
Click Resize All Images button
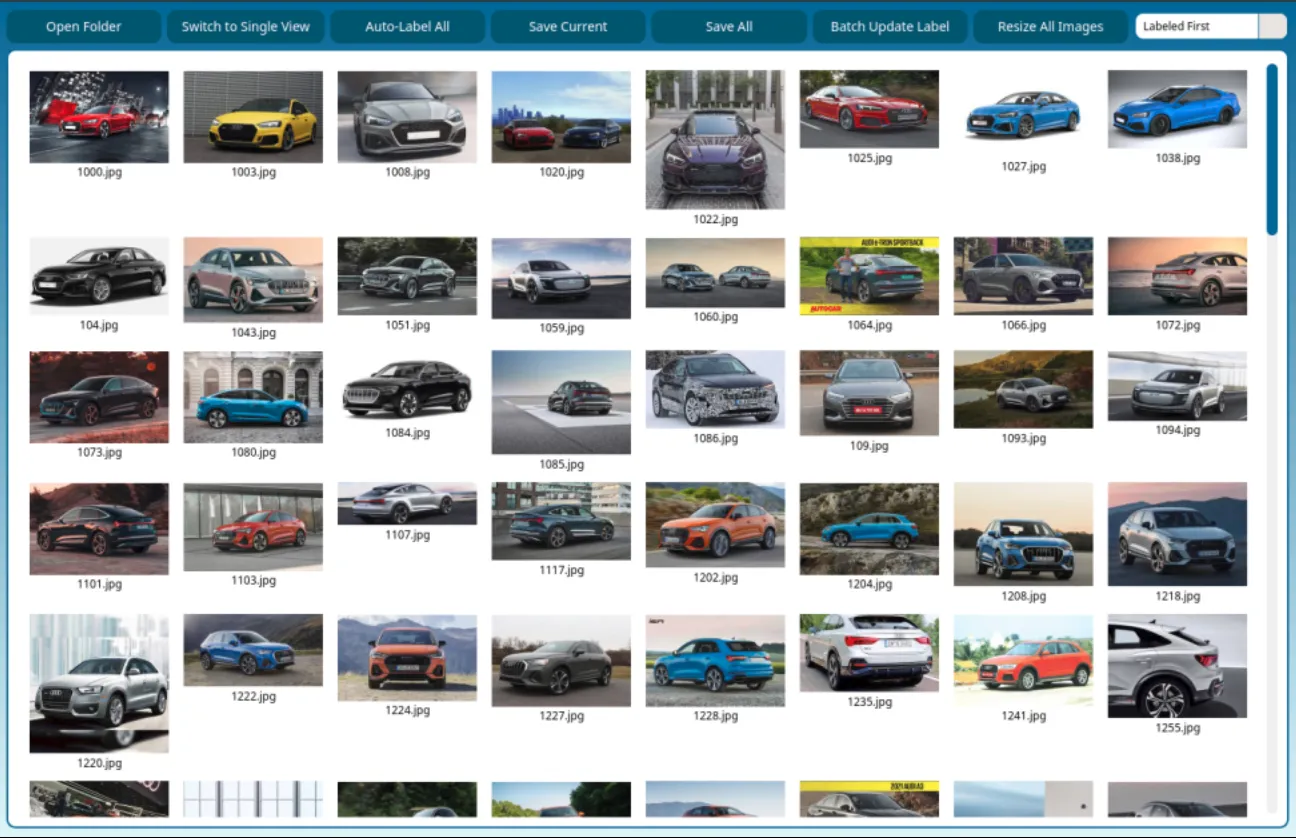[x=1050, y=27]
